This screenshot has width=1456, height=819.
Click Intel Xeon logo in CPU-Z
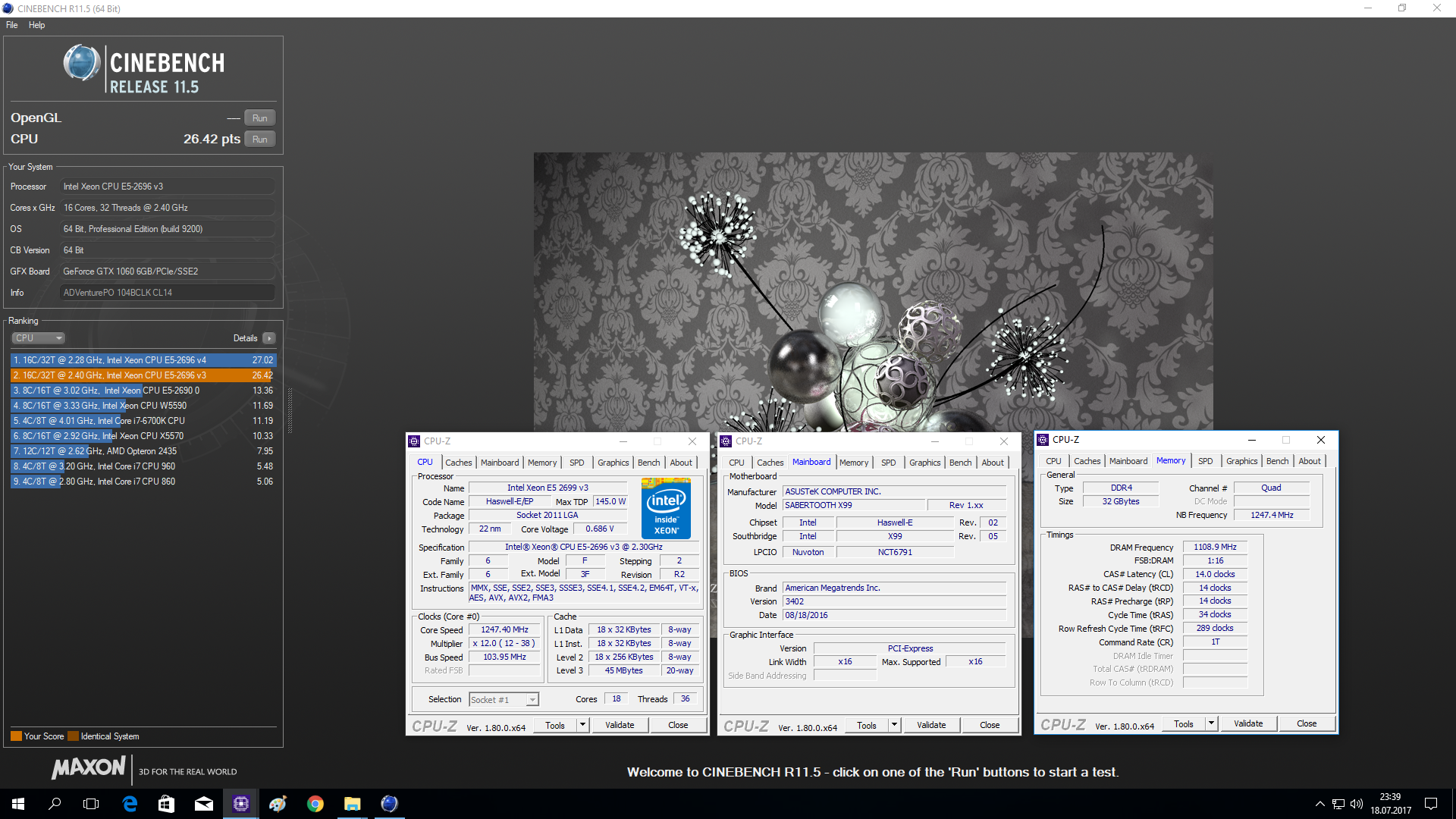click(666, 508)
